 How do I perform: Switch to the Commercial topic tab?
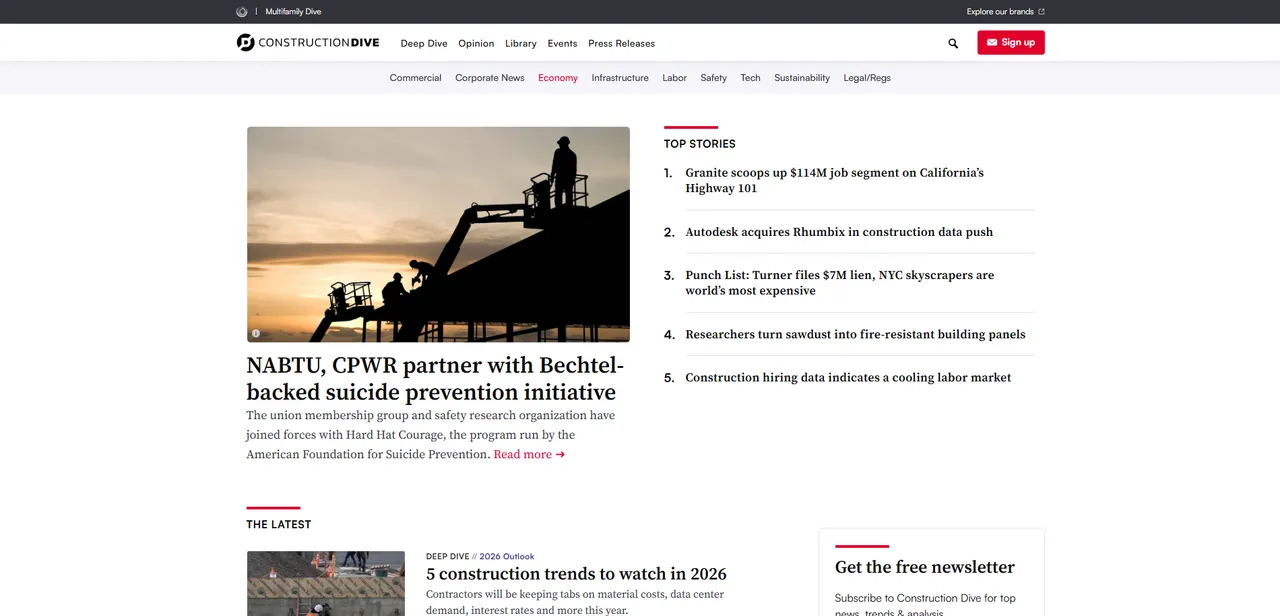(x=415, y=78)
